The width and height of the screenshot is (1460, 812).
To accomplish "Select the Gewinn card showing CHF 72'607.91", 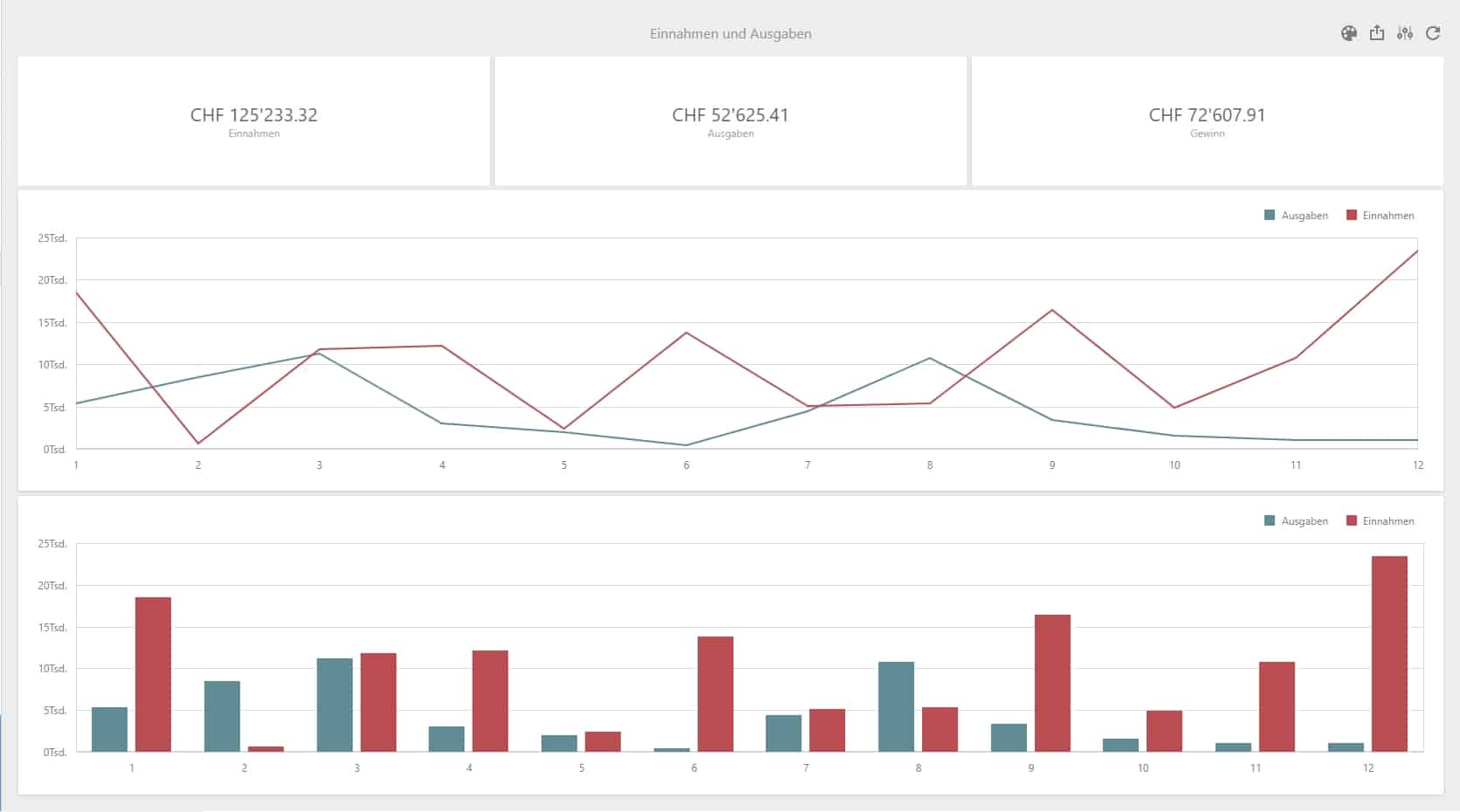I will 1207,121.
